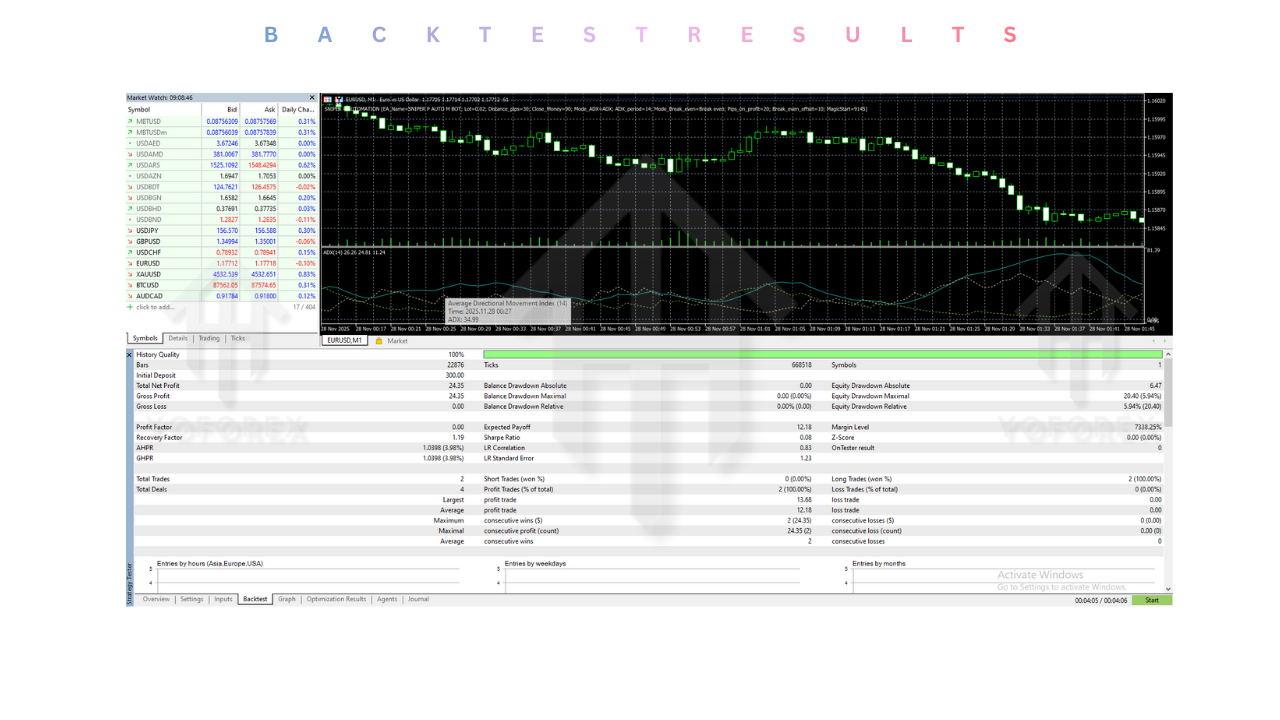Click the green uptrend arrow beside XAUUSD
1280x720 pixels.
coord(131,276)
